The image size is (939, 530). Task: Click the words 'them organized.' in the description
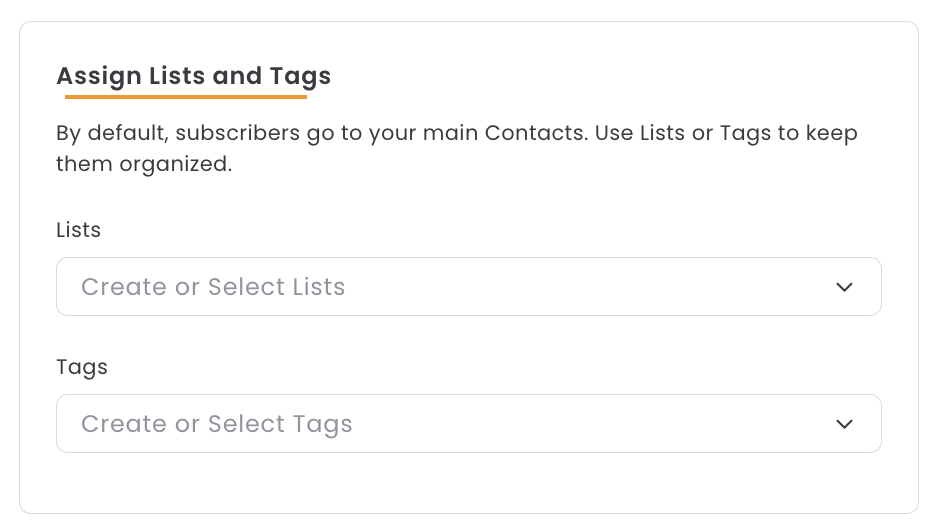pos(144,163)
